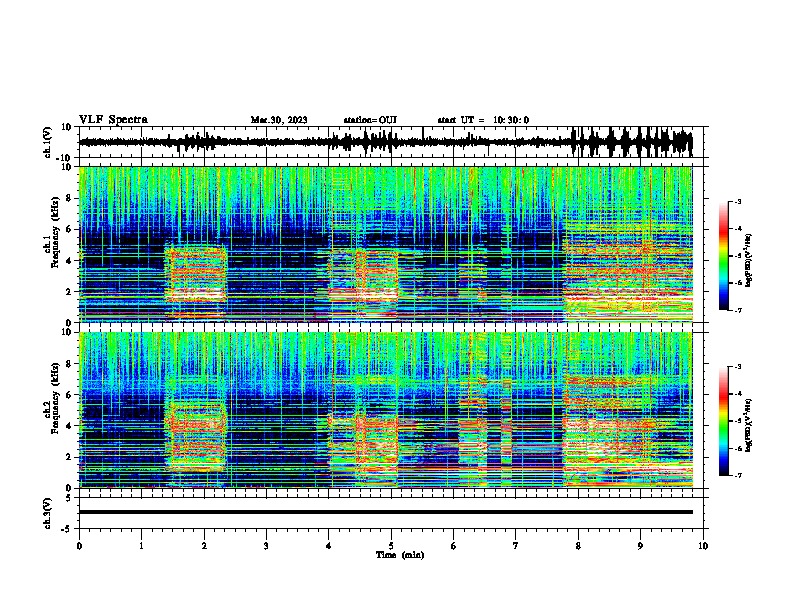Click the ch.1 spectrogram burst near 2 minutes
The image size is (792, 612).
196,274
